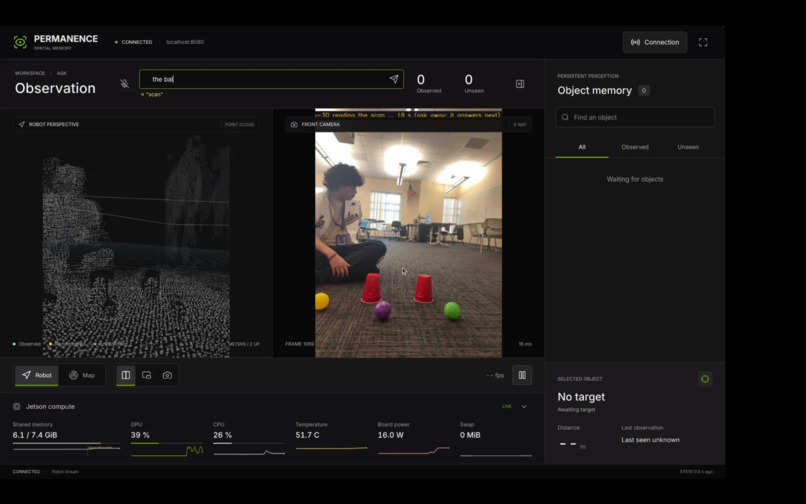Pause the stream with the pause button
The height and width of the screenshot is (504, 806).
point(522,375)
